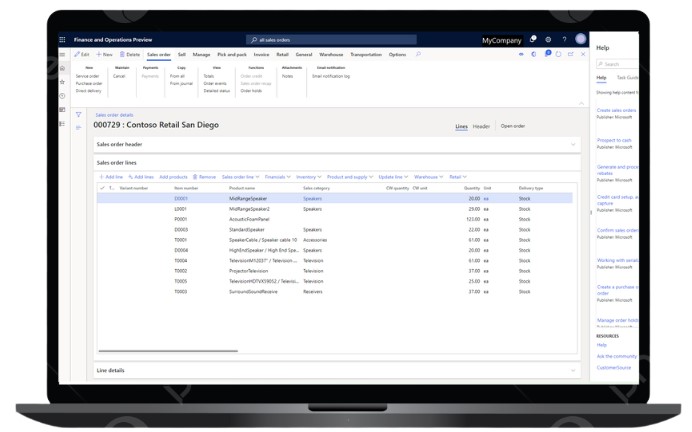Image resolution: width=692 pixels, height=432 pixels.
Task: Select the Invoice ribbon tab
Action: tap(261, 55)
